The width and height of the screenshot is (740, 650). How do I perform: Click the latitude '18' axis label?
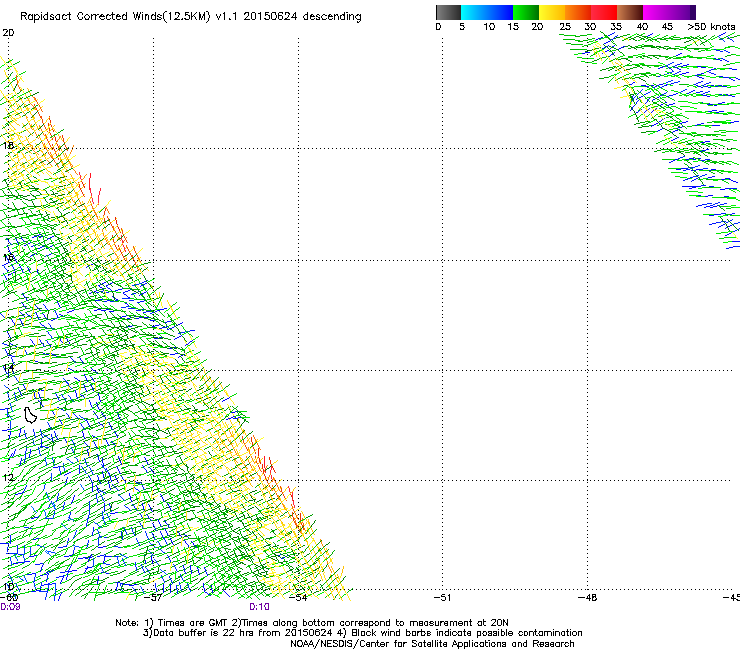8,145
